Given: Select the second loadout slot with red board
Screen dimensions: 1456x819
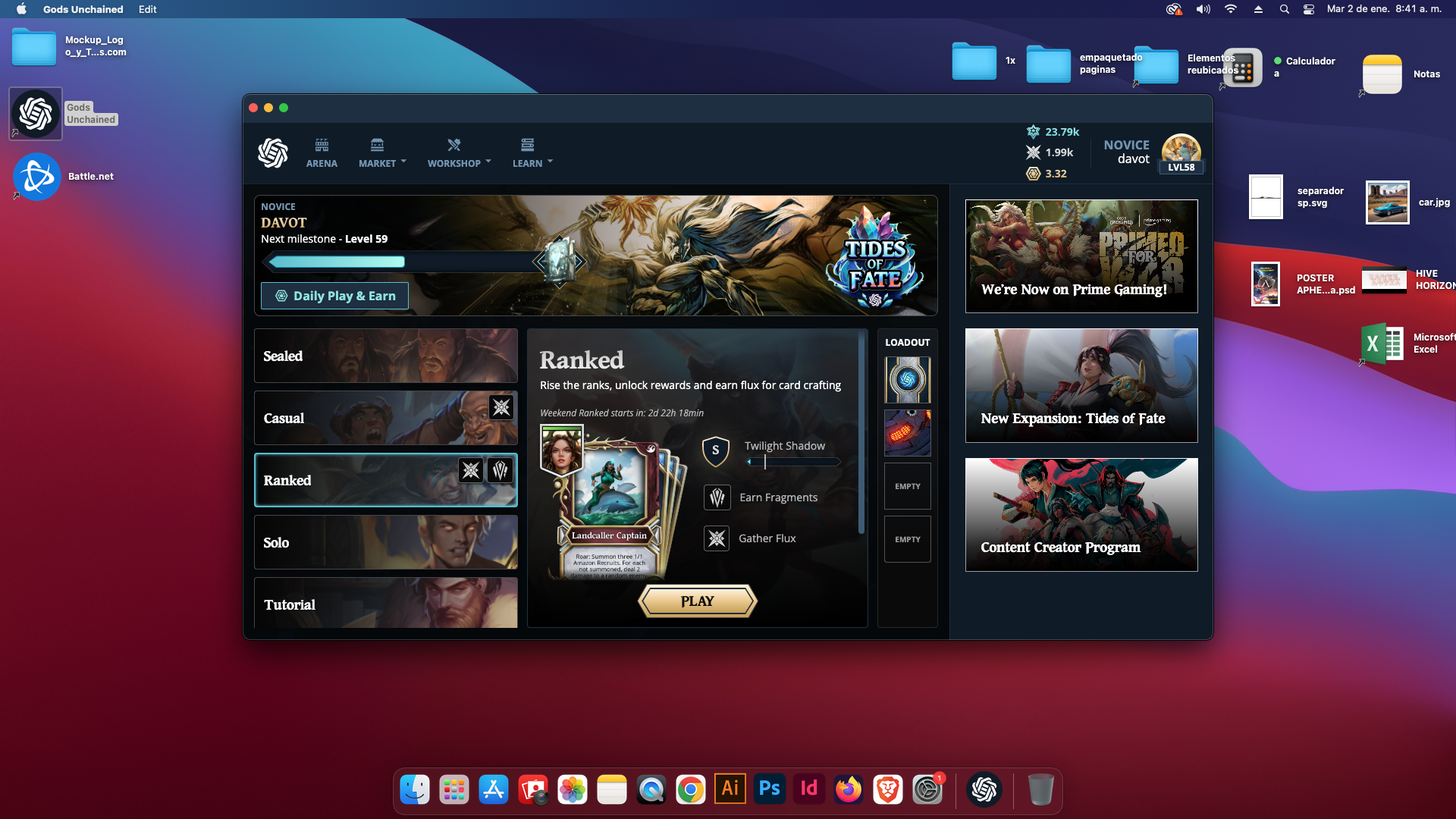Looking at the screenshot, I should click(x=908, y=433).
